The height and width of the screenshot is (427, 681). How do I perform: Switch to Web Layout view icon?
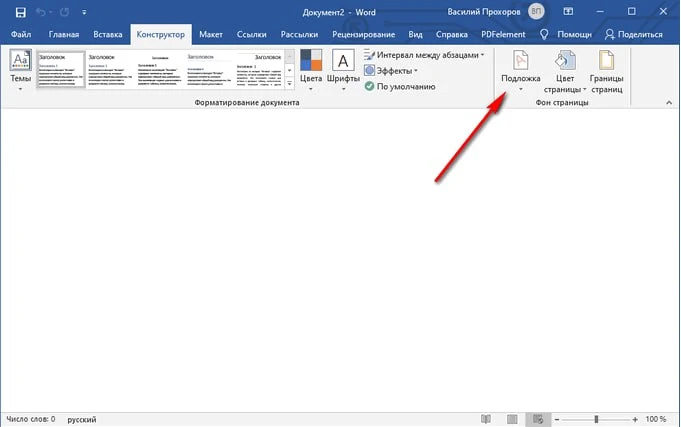coord(538,419)
